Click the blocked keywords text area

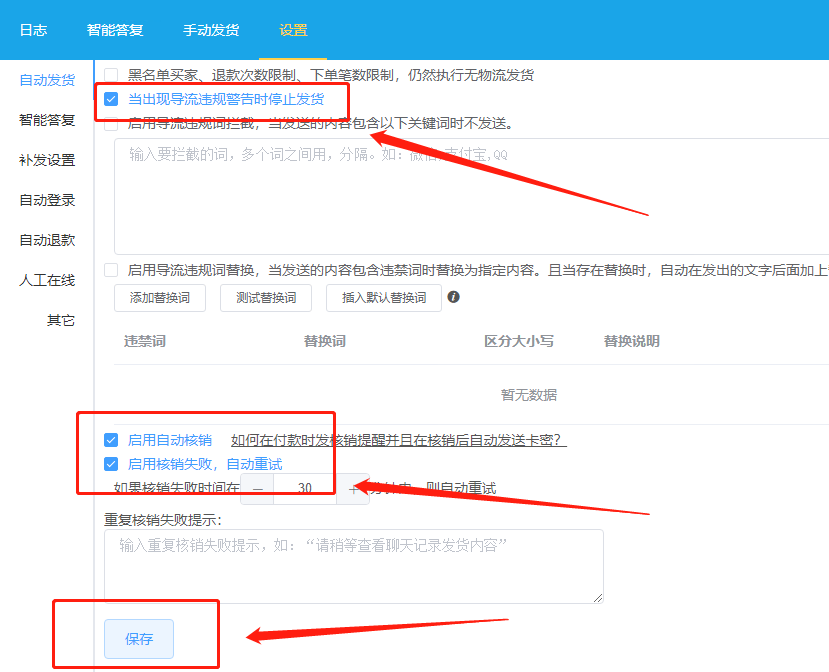(472, 197)
